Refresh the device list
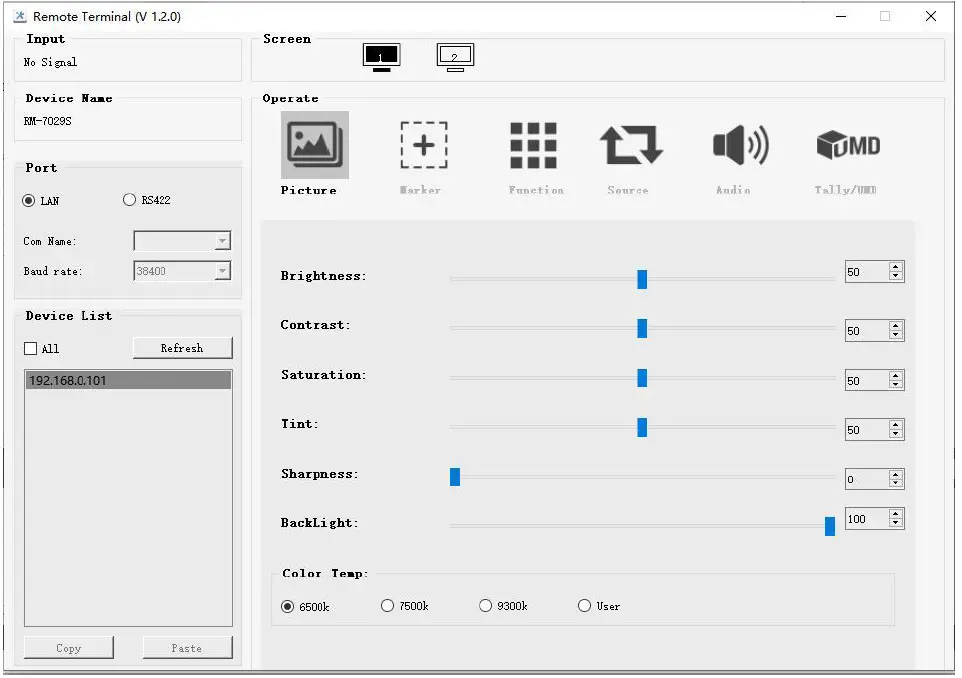The height and width of the screenshot is (678, 962). [182, 348]
